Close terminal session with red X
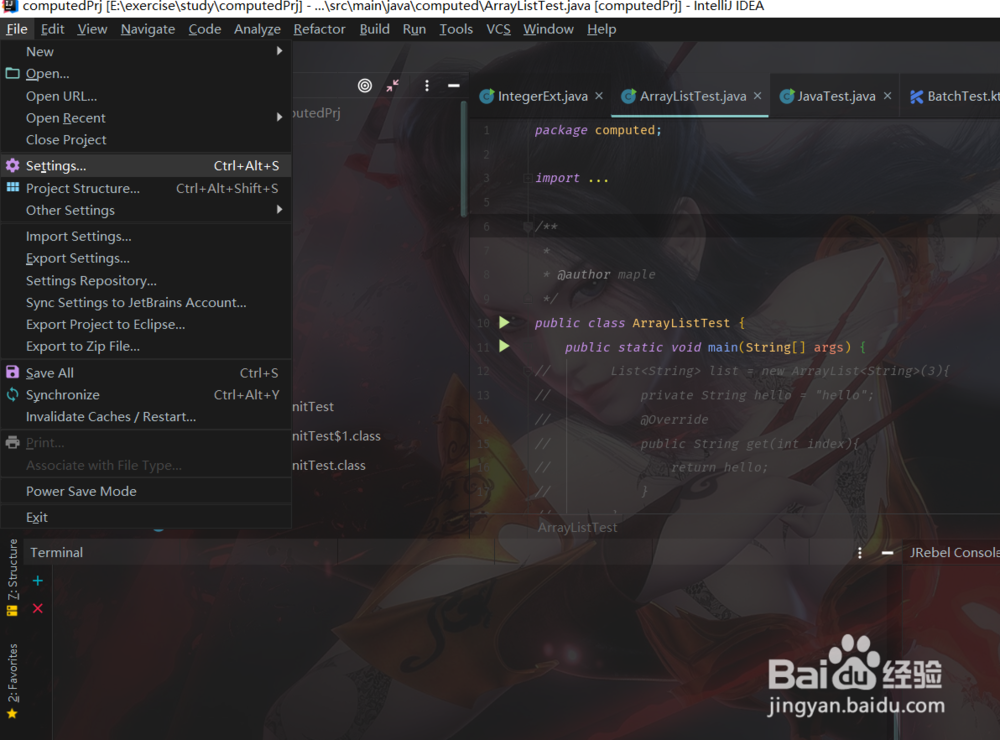 point(38,608)
